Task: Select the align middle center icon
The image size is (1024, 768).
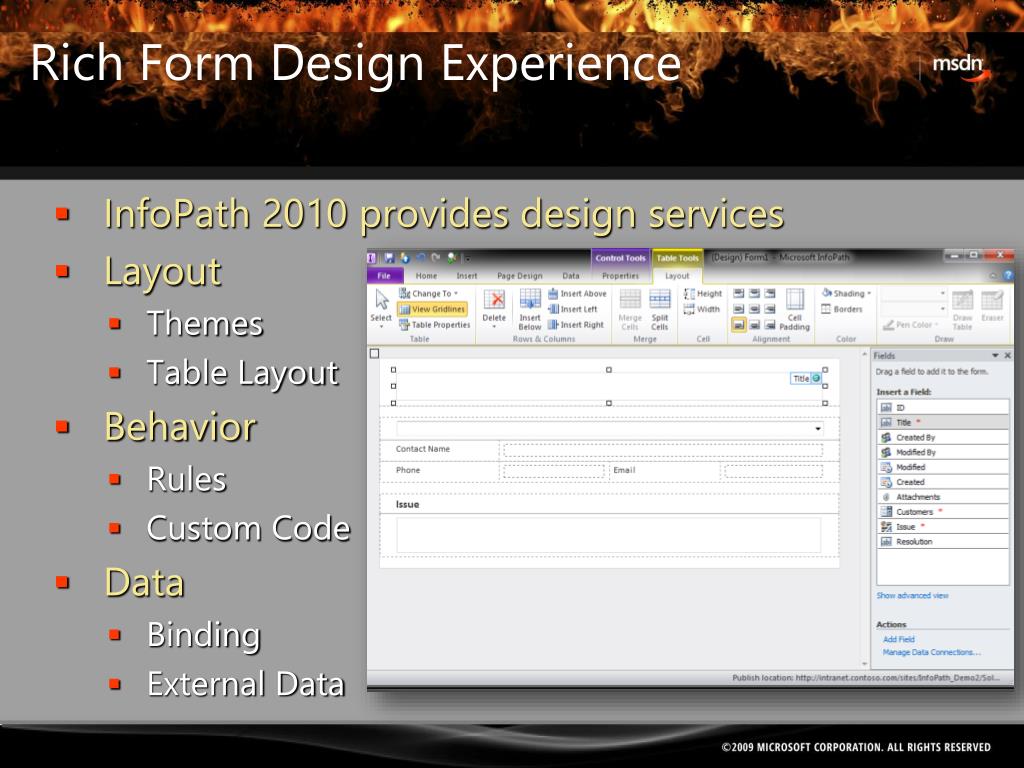Action: point(754,309)
